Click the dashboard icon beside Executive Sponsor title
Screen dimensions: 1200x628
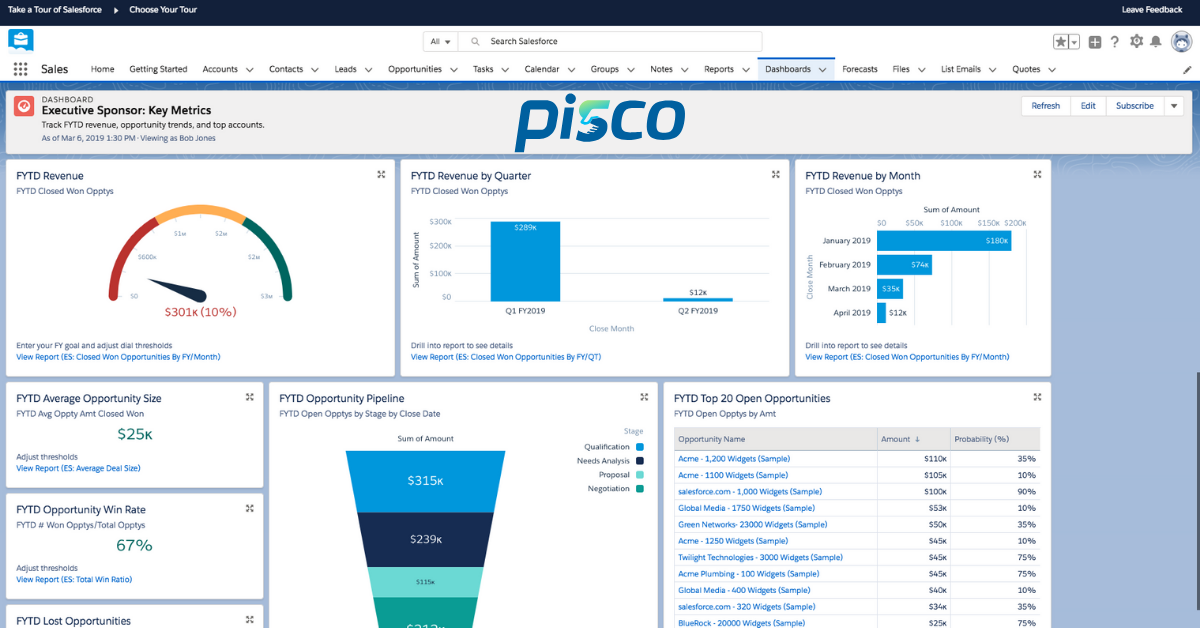click(x=24, y=106)
